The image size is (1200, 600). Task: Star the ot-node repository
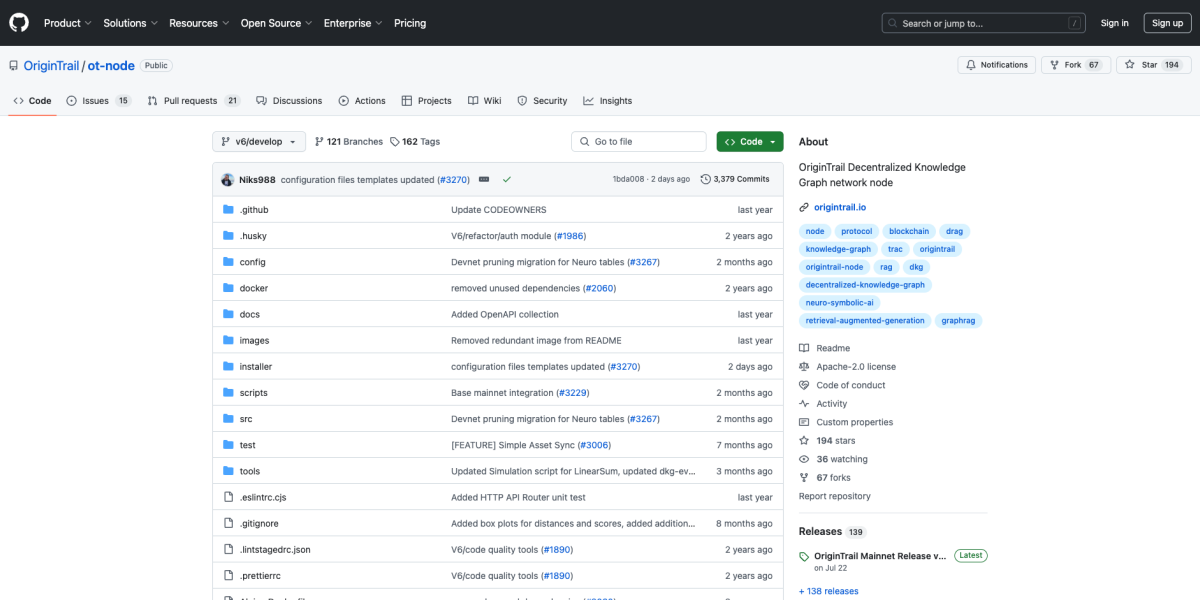(1141, 65)
